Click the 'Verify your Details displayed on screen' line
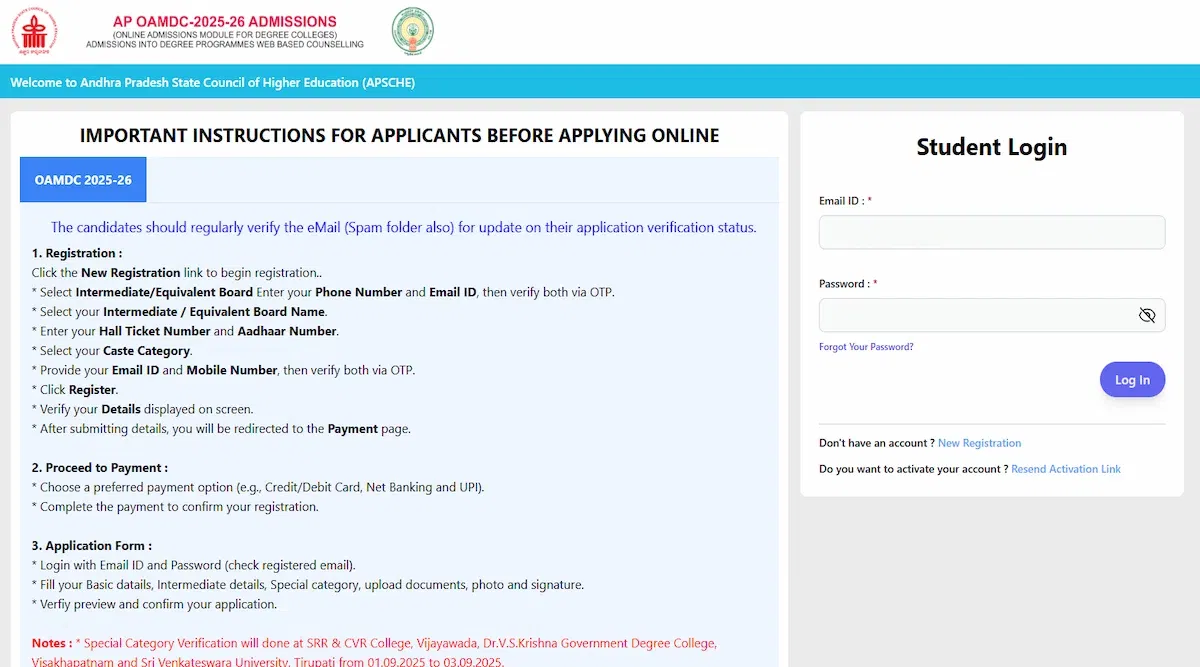Screen dimensions: 1200x667 [143, 409]
